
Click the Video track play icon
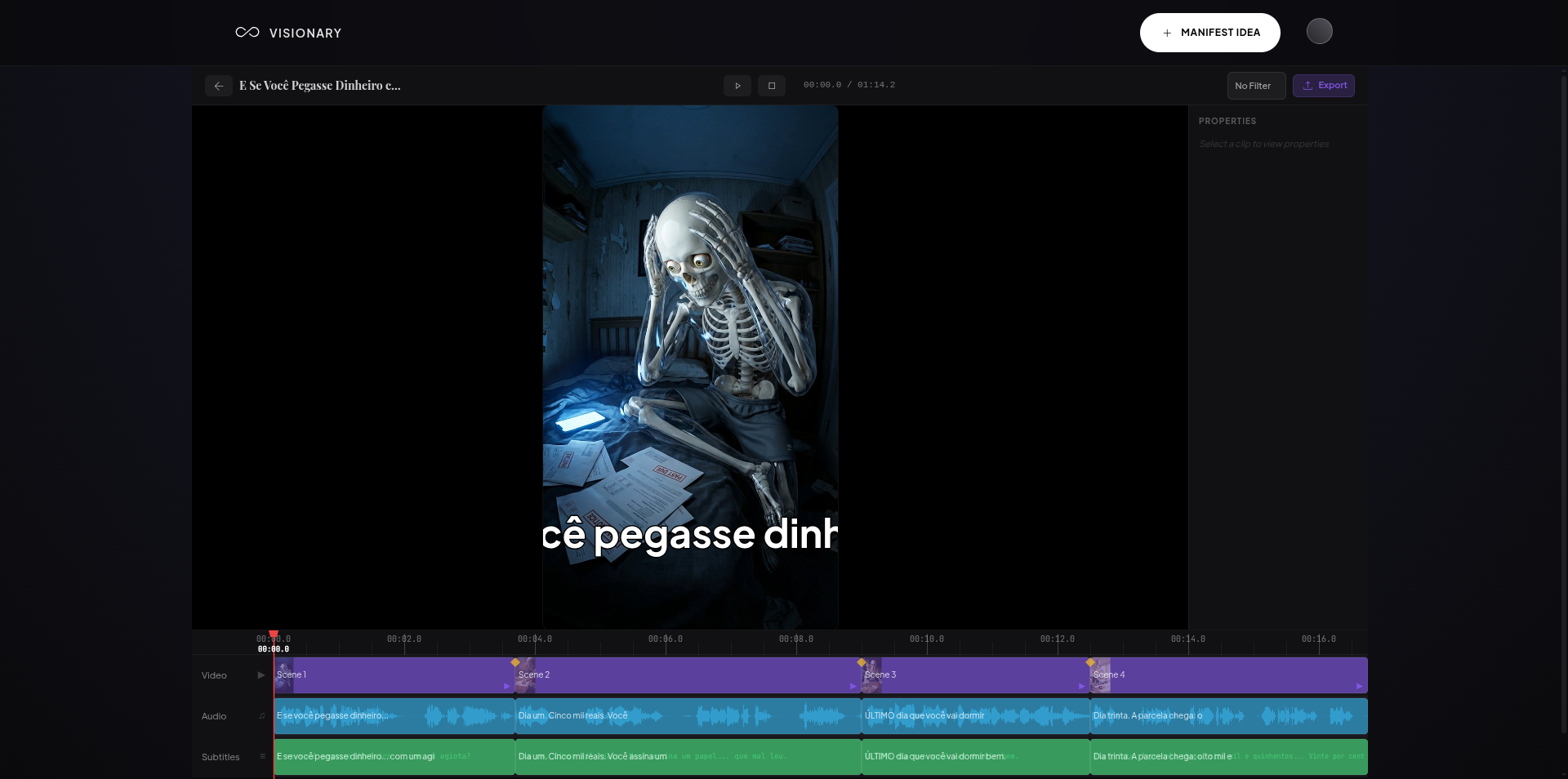click(x=261, y=675)
